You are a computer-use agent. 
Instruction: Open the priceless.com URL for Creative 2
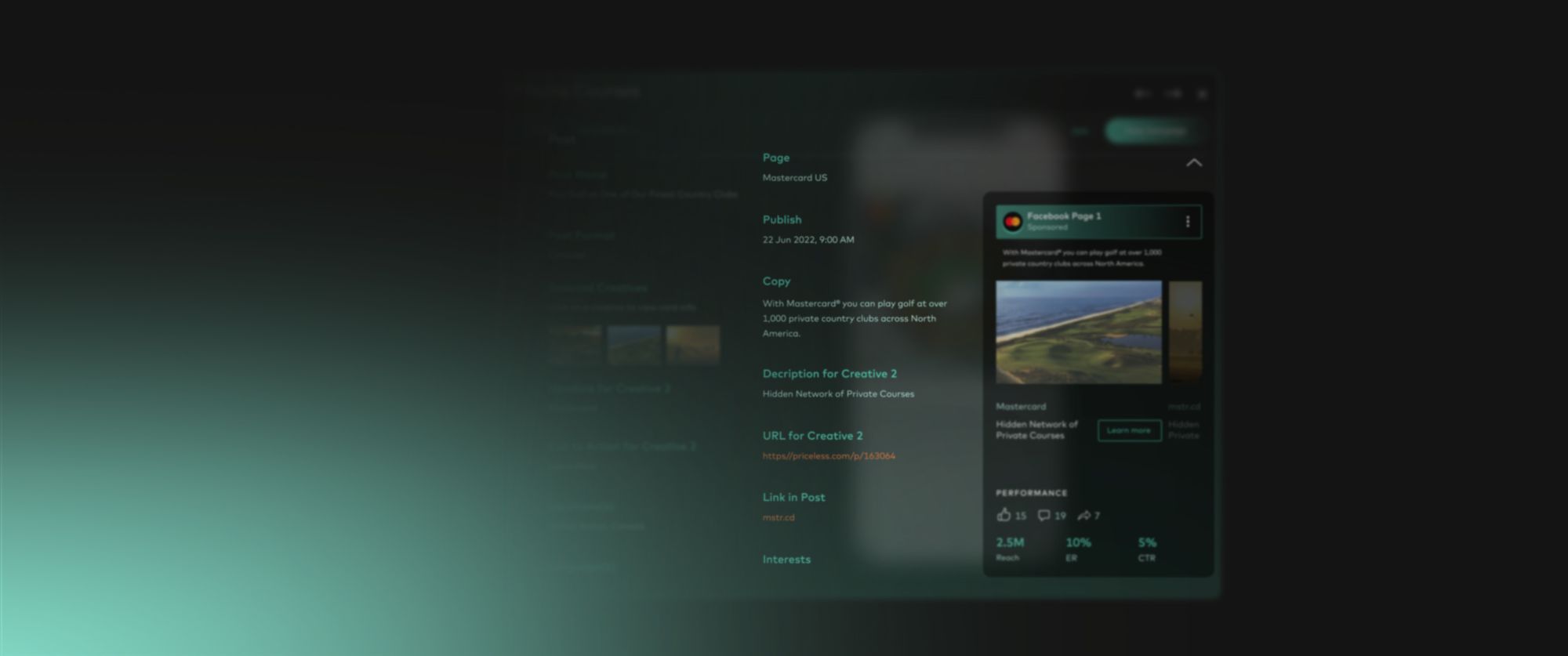tap(829, 456)
